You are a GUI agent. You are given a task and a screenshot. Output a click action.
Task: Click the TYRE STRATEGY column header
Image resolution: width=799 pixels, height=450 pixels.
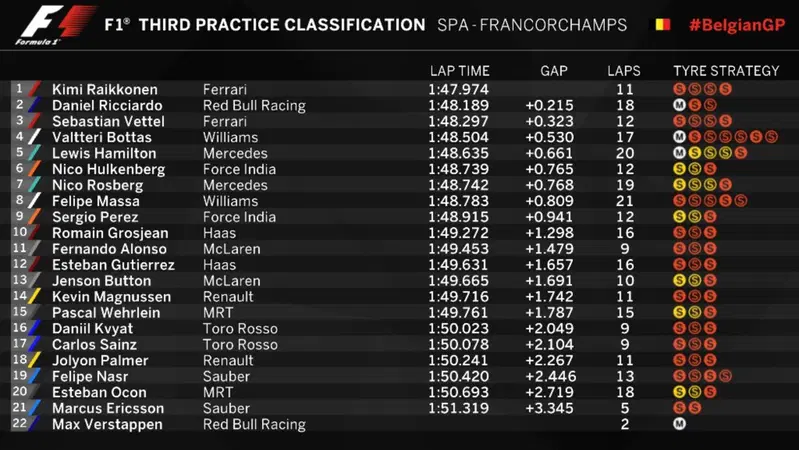[x=726, y=71]
